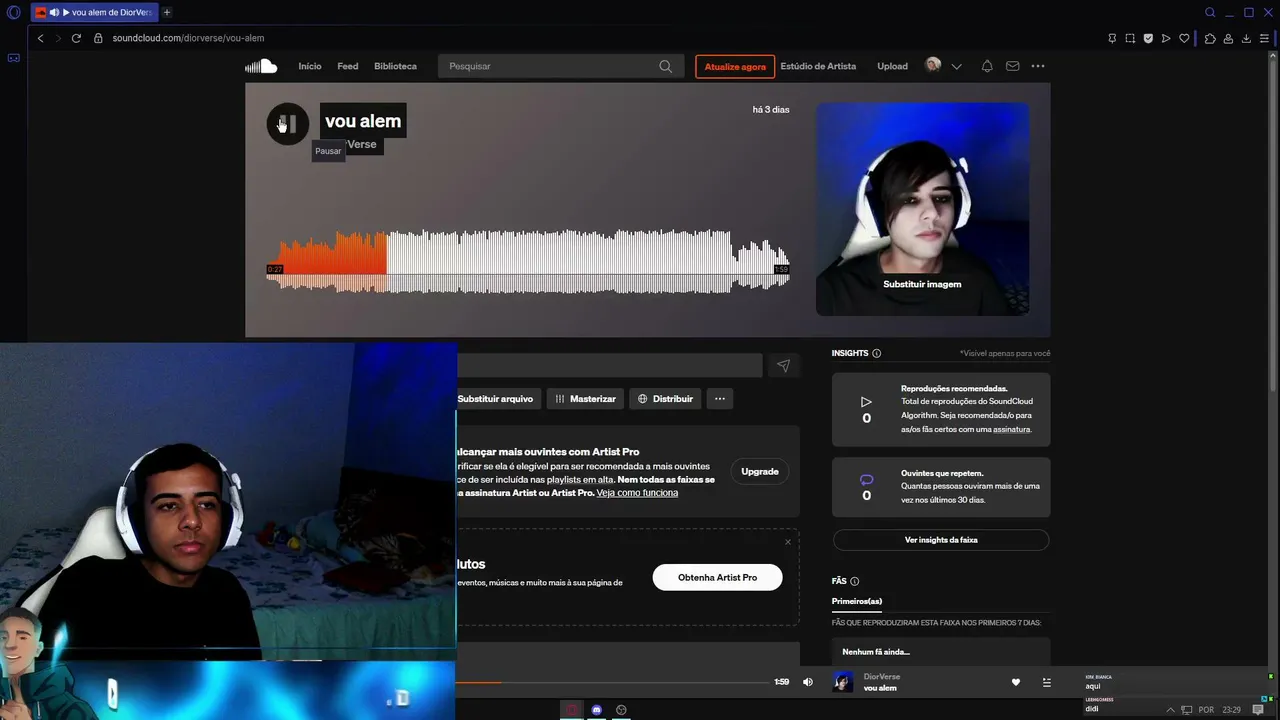The image size is (1280, 720).
Task: Pause the track with the large pause button
Action: (287, 124)
